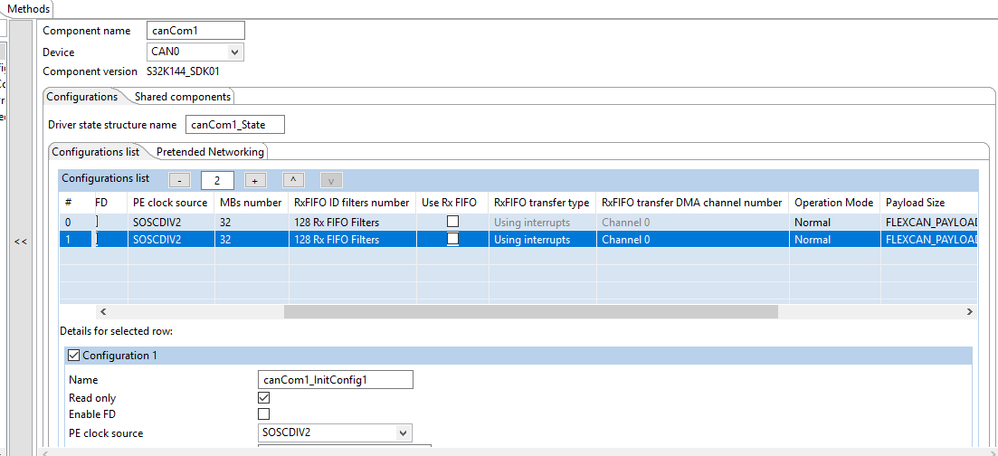Move selected configuration up with caret button
The image size is (998, 456).
tap(293, 180)
